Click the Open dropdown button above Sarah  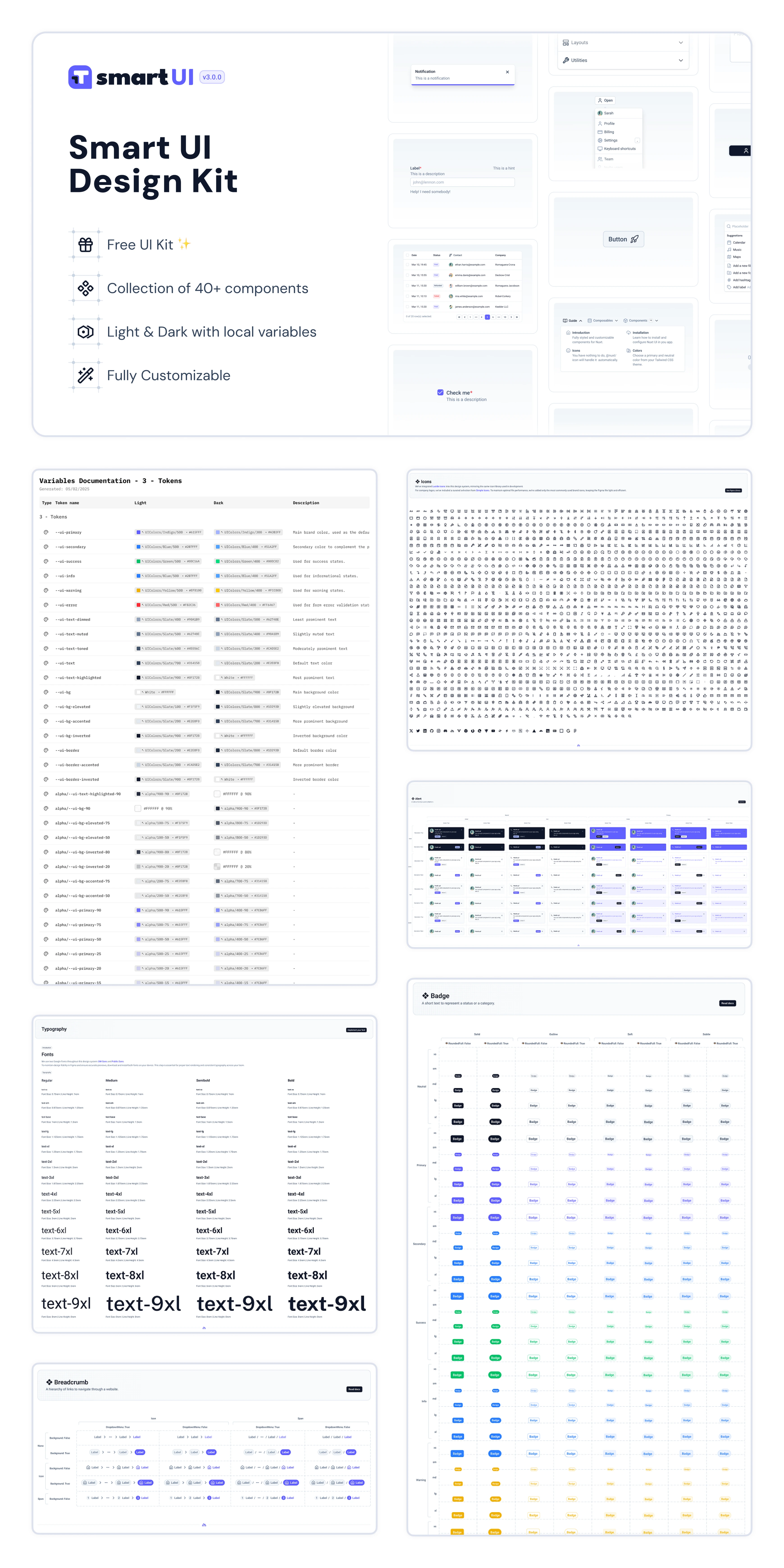tap(605, 100)
